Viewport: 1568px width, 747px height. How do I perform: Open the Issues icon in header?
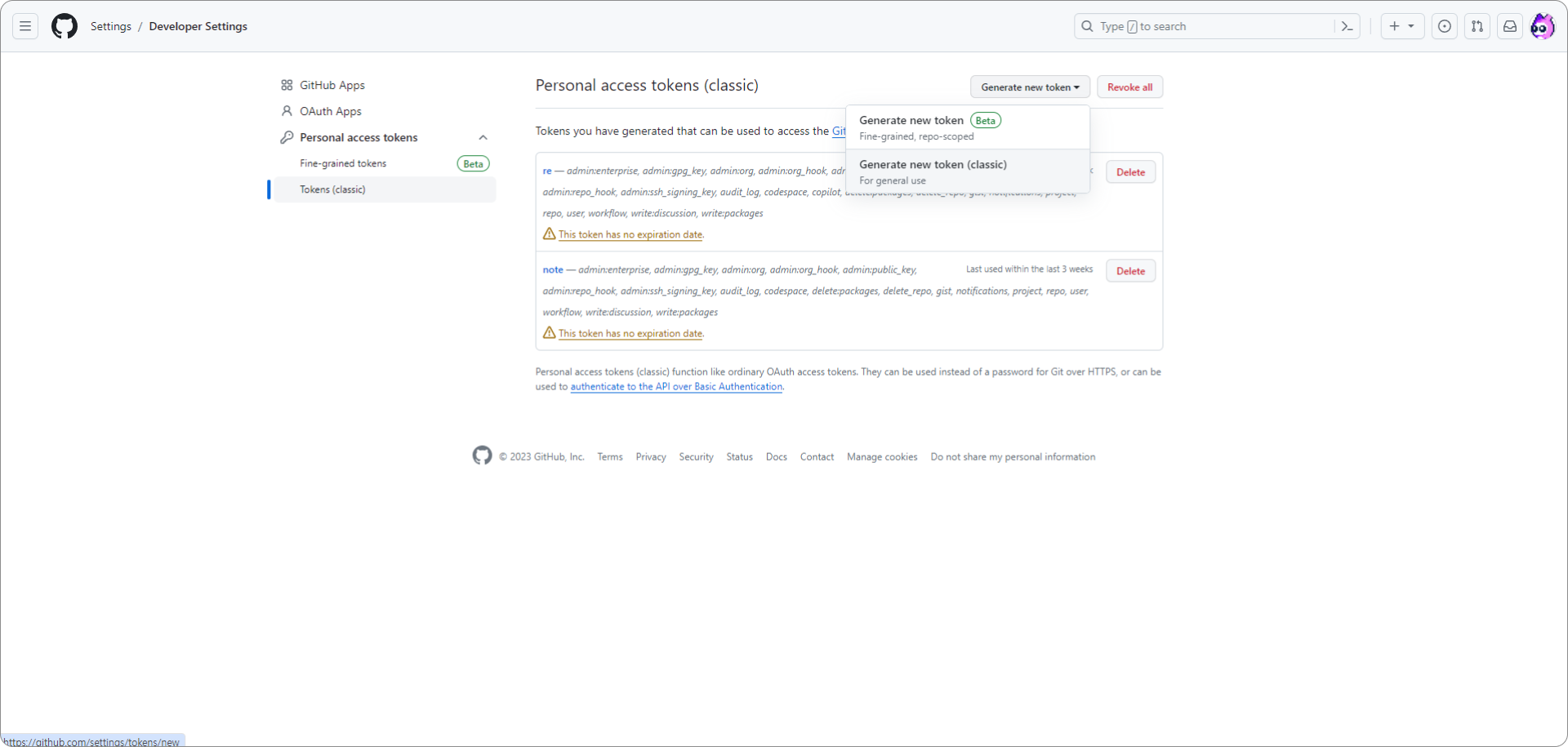pos(1445,26)
